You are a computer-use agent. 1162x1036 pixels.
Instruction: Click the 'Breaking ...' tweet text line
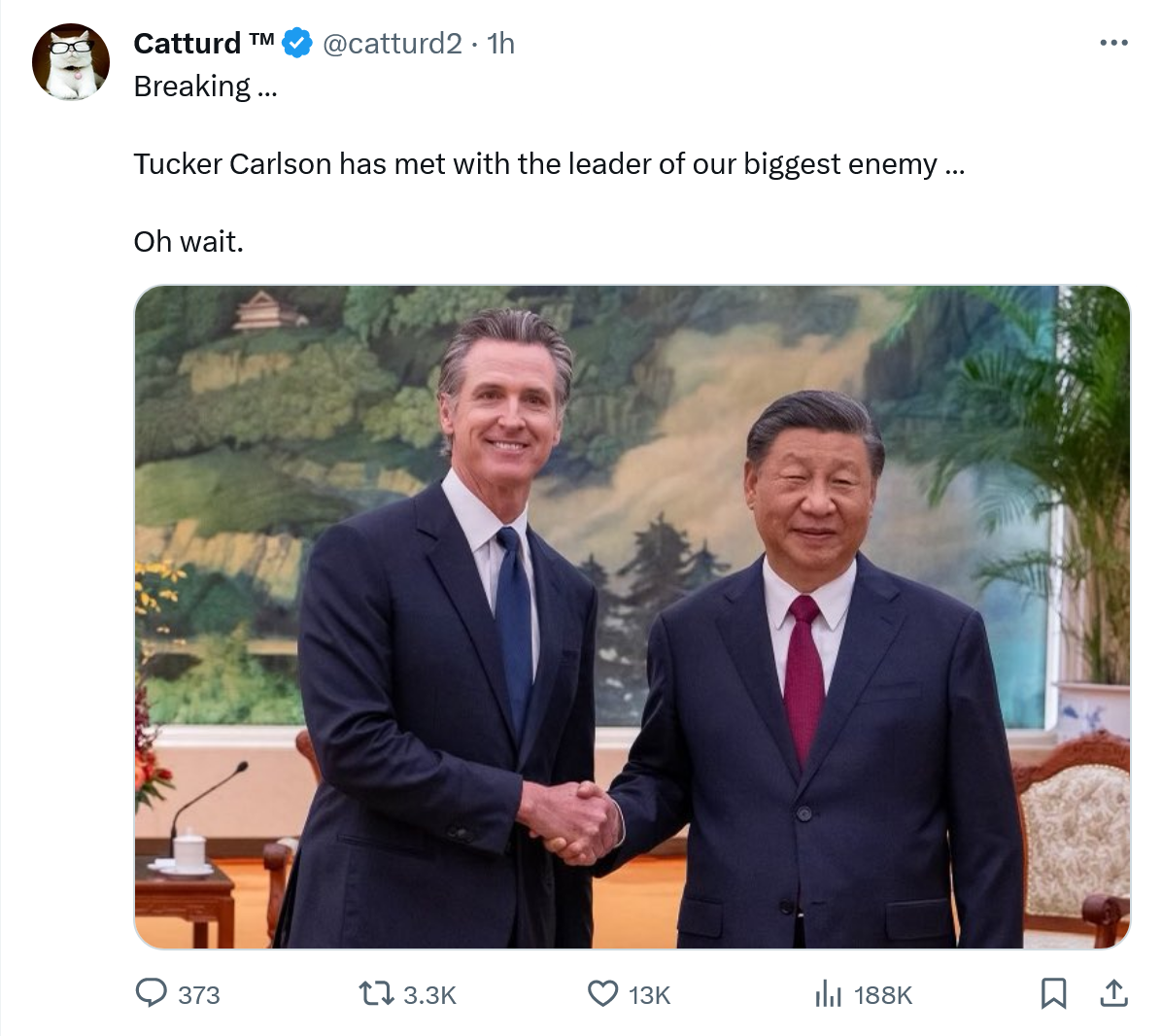coord(205,86)
